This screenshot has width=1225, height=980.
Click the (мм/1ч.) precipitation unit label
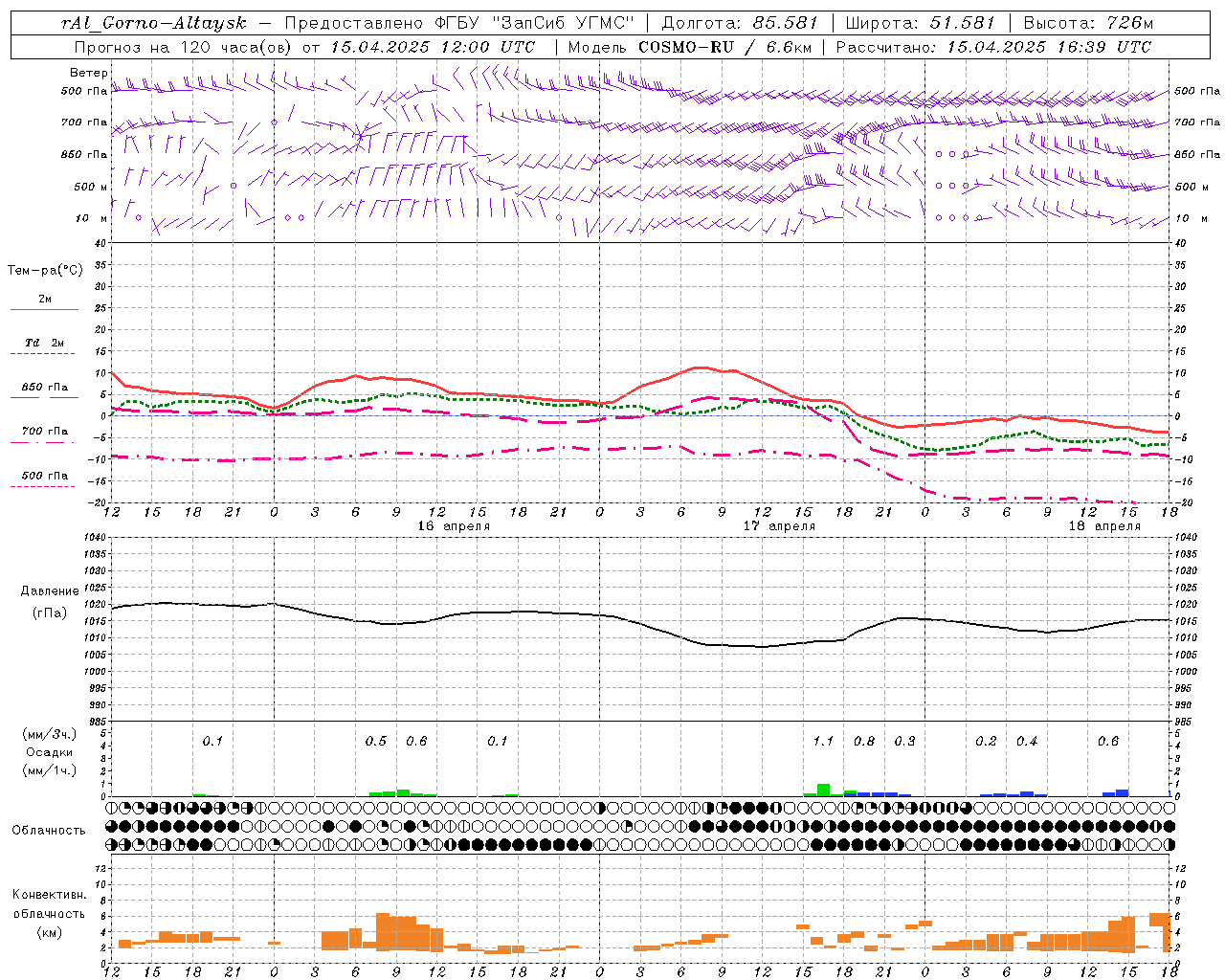50,770
